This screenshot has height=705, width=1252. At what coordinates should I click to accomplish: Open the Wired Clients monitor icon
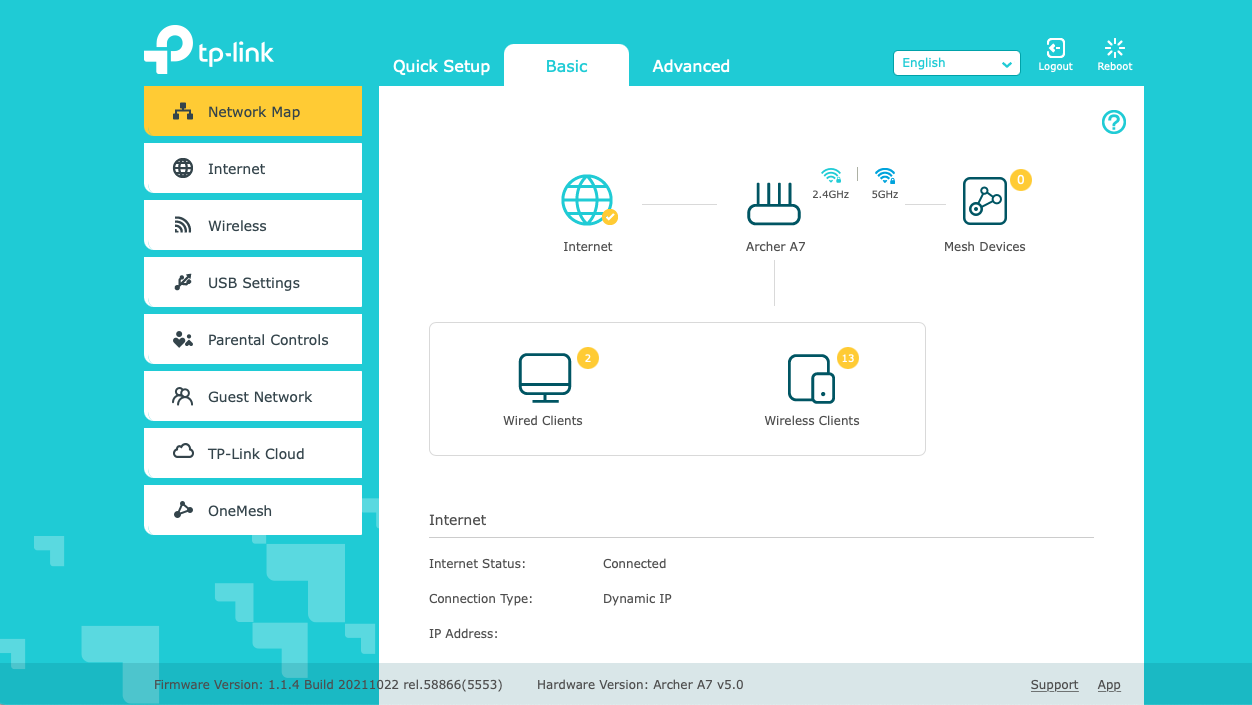click(545, 378)
